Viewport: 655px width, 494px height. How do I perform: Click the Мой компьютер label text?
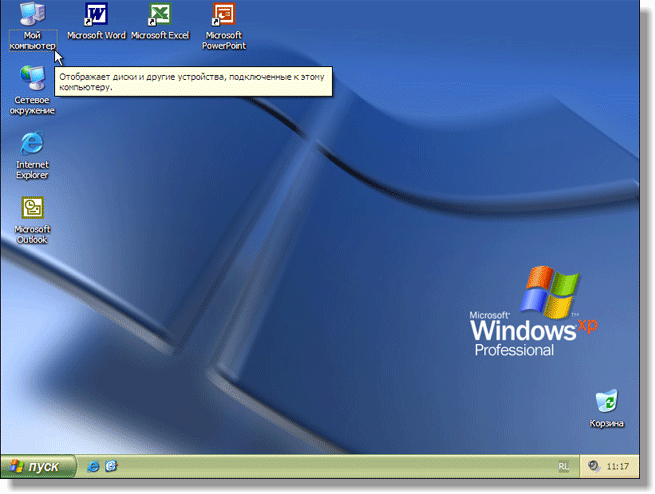click(33, 41)
